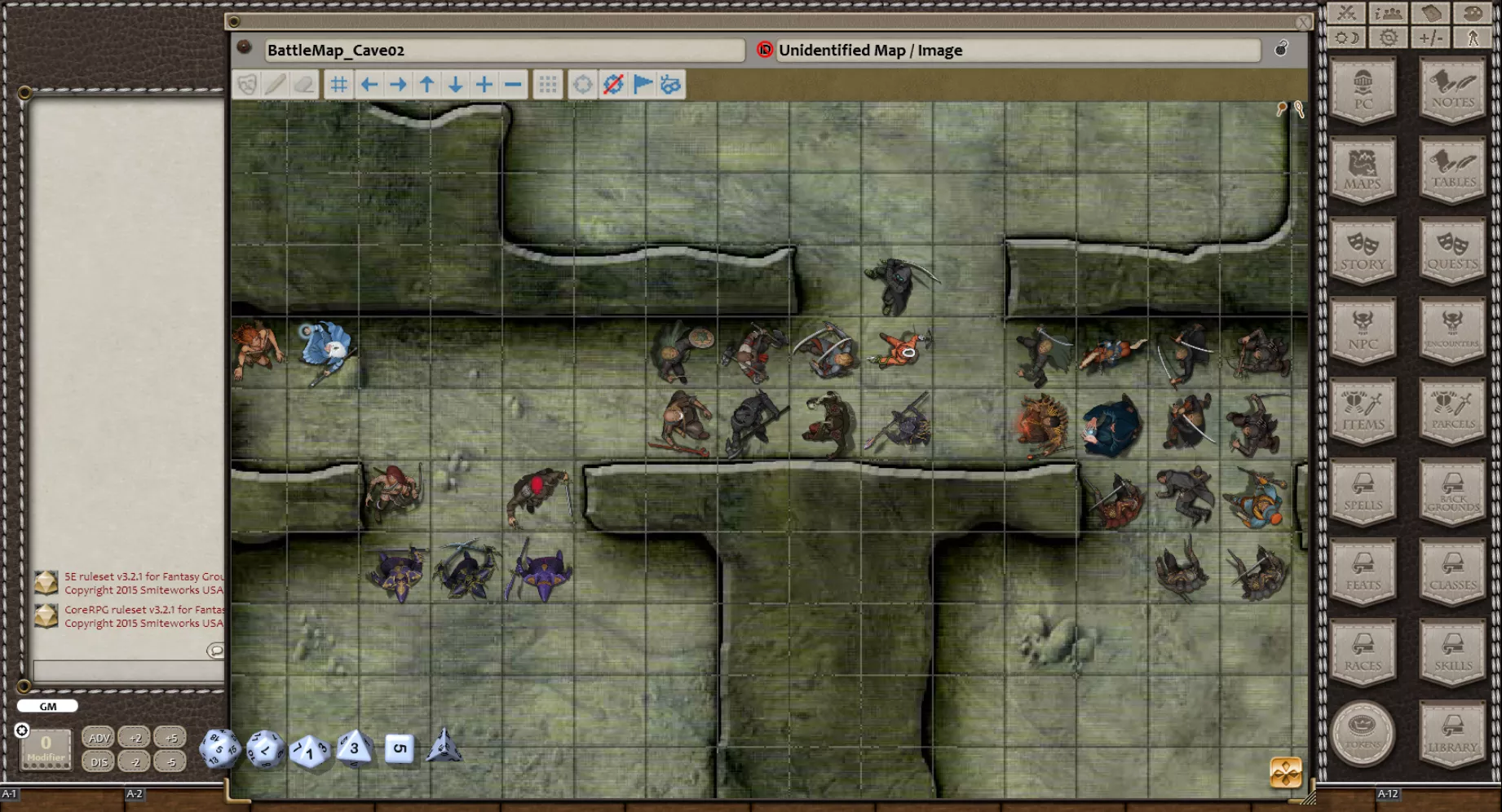Click the orange token button on map corner
Image resolution: width=1502 pixels, height=812 pixels.
1286,772
